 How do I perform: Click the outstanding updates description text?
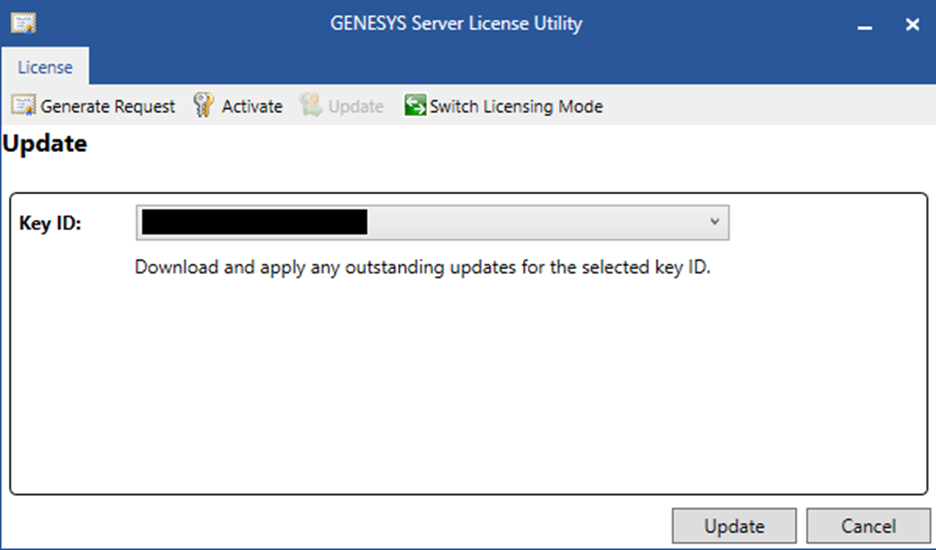click(422, 268)
